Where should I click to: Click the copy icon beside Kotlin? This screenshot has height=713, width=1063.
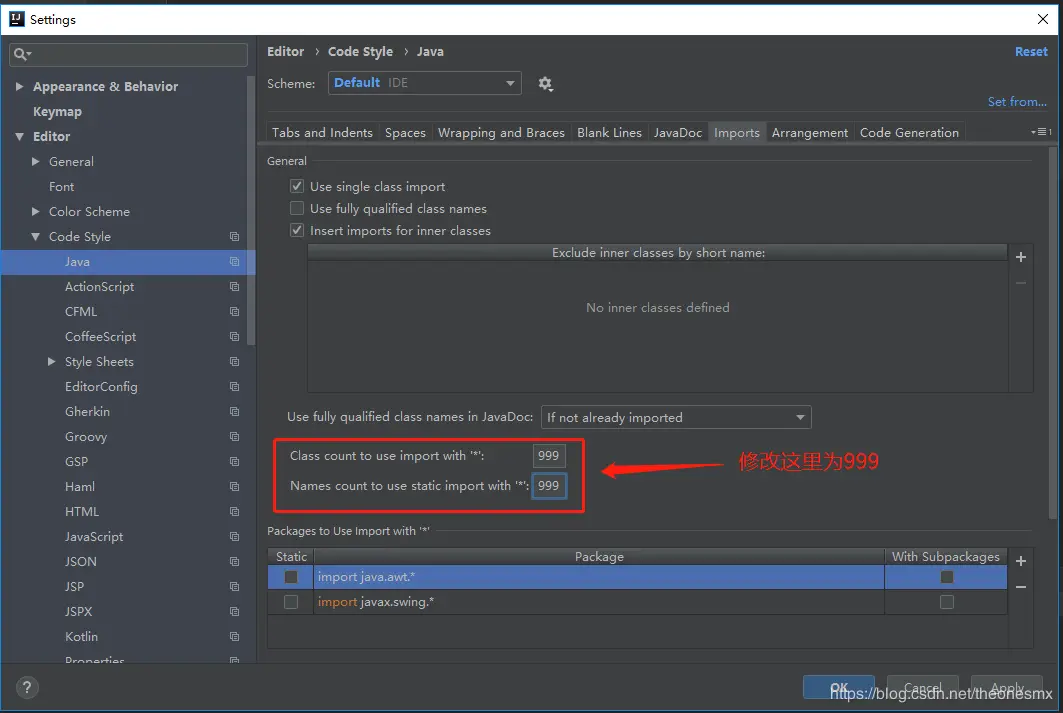(234, 636)
